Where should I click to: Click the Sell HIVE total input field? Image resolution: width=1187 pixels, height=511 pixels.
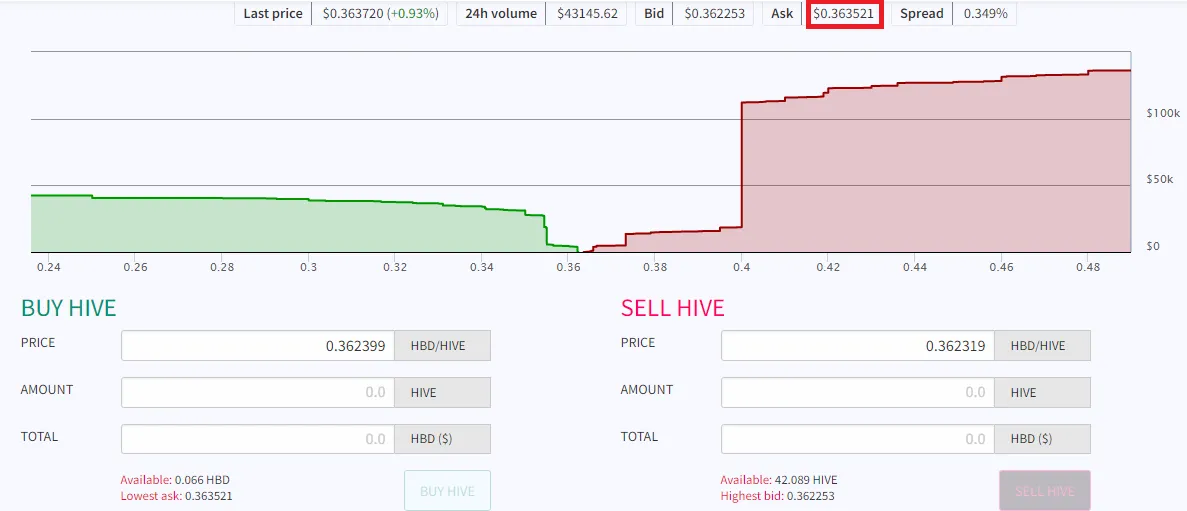pyautogui.click(x=858, y=439)
